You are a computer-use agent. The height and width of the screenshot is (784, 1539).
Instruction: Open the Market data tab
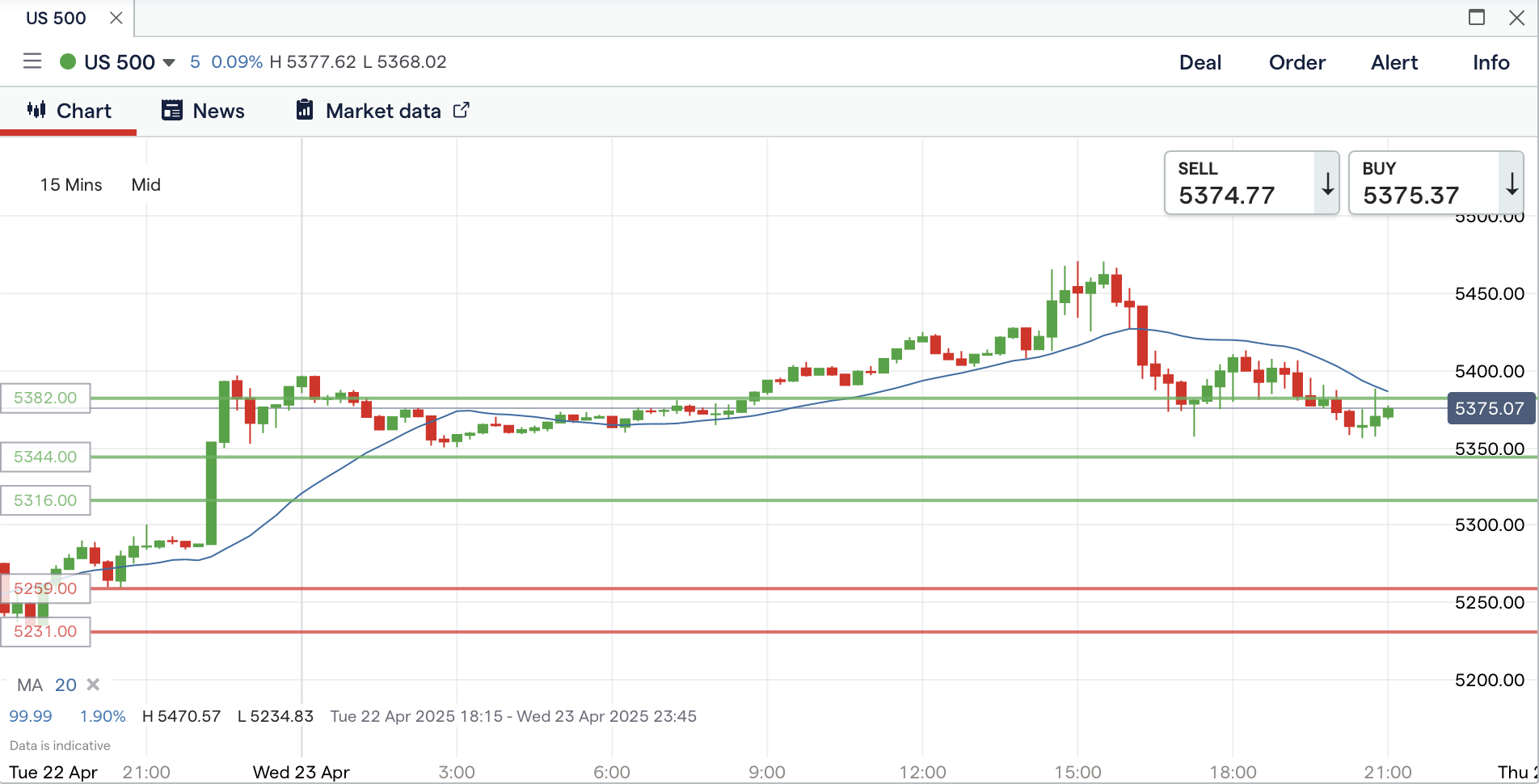383,111
